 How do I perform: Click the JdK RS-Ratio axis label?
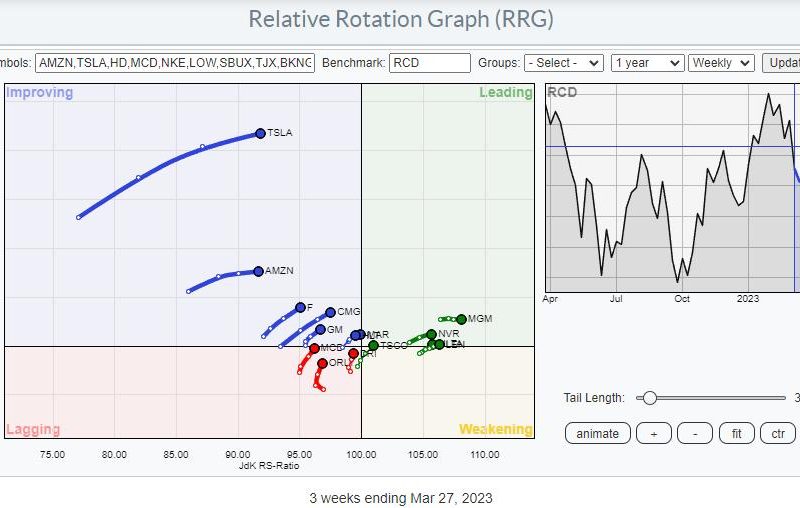pyautogui.click(x=269, y=466)
